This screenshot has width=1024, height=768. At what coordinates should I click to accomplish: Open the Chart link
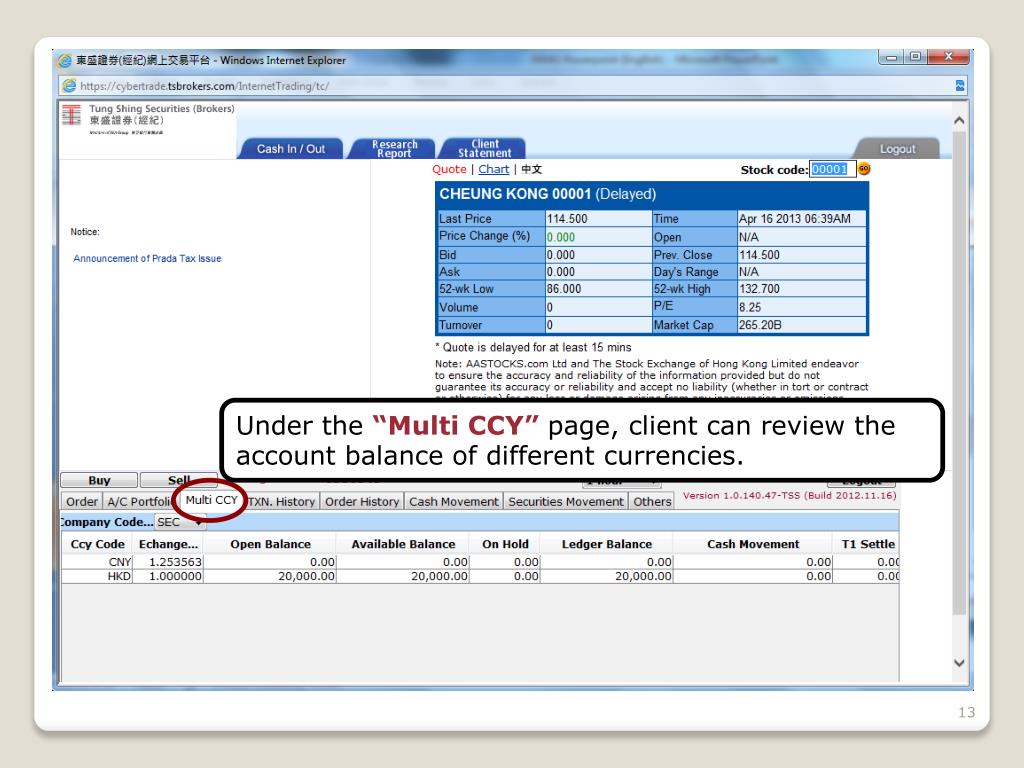tap(494, 169)
